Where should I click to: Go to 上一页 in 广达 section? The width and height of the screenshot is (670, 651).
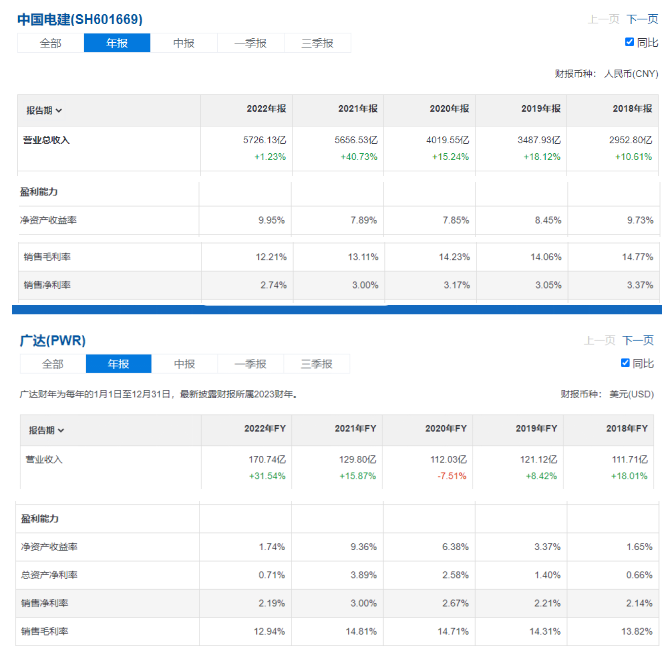(x=599, y=340)
